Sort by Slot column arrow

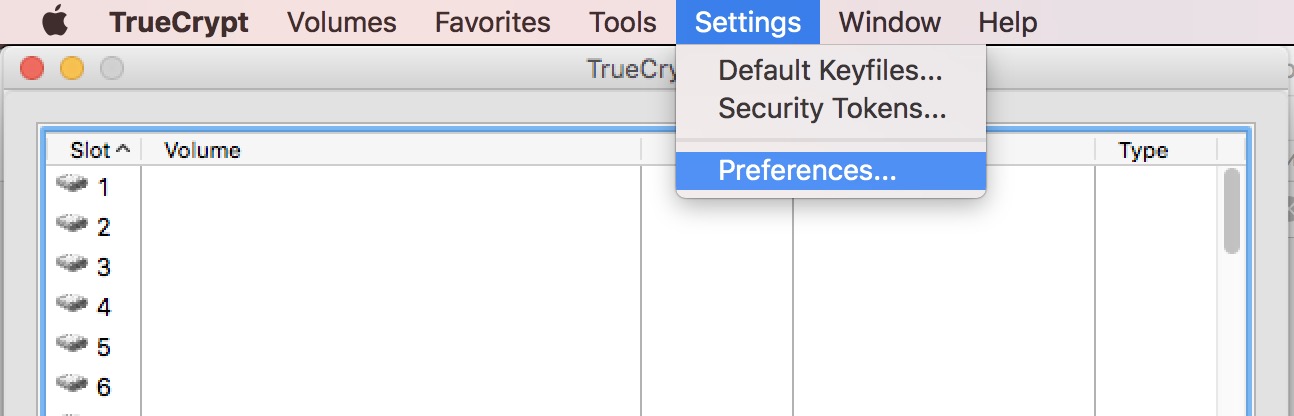click(x=123, y=150)
